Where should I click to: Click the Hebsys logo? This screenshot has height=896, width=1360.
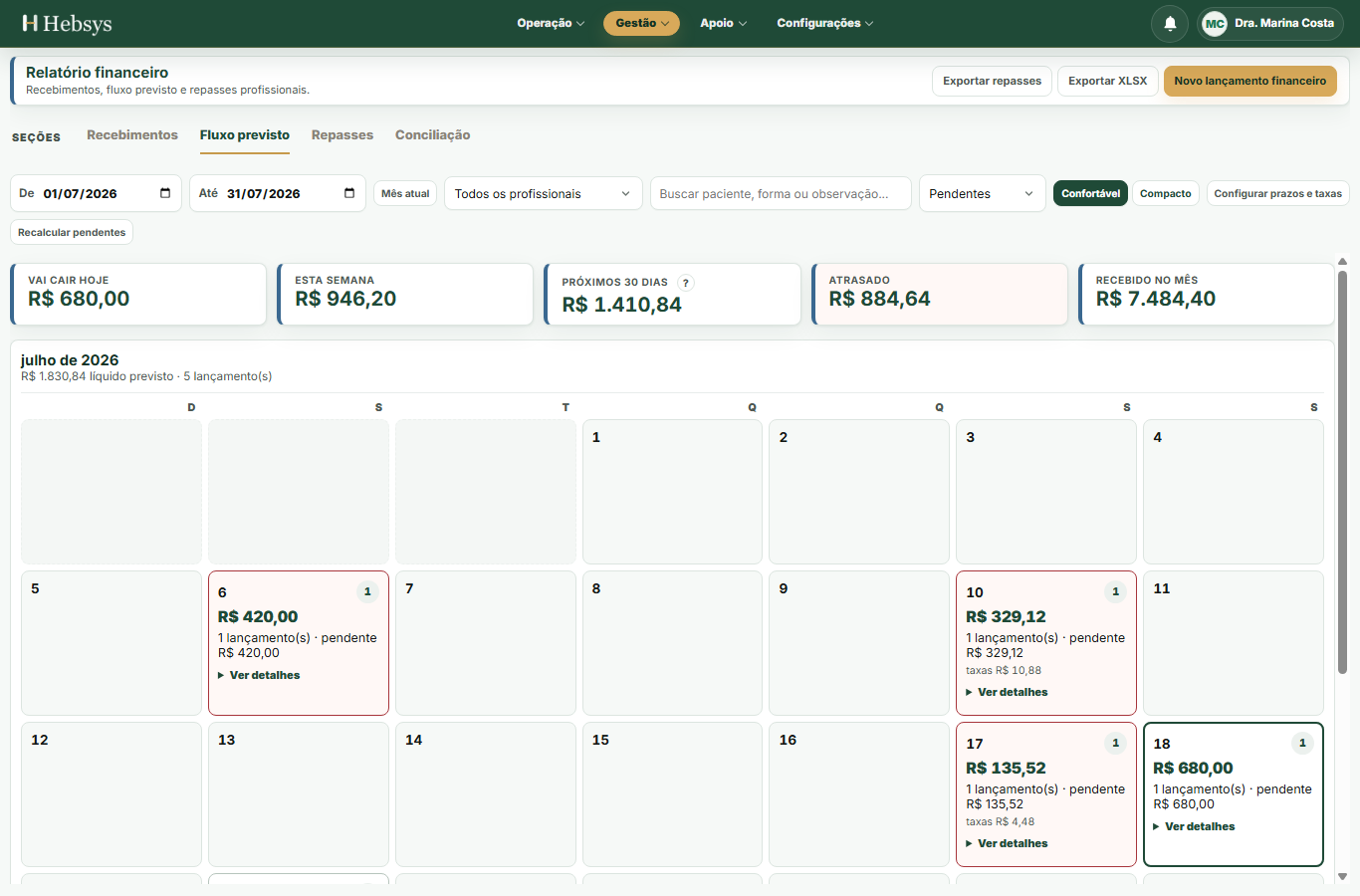[67, 23]
